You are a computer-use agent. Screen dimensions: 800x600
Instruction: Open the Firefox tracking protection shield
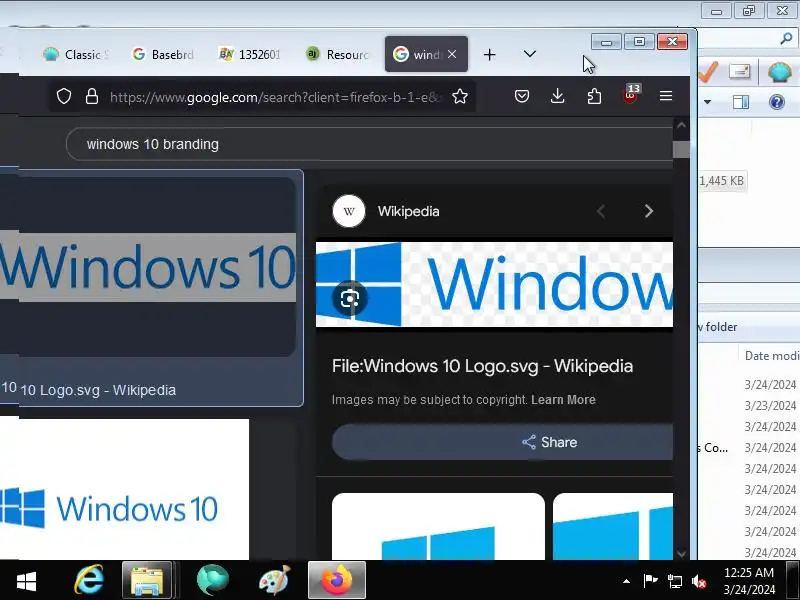pos(64,96)
